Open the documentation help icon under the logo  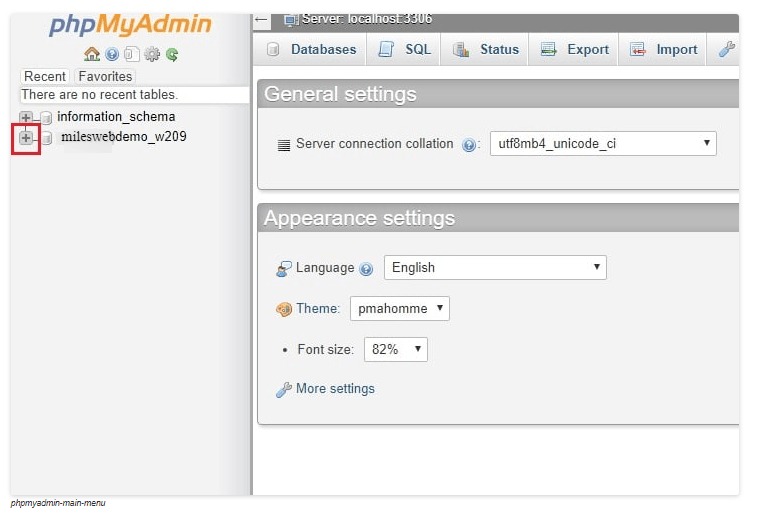coord(112,54)
